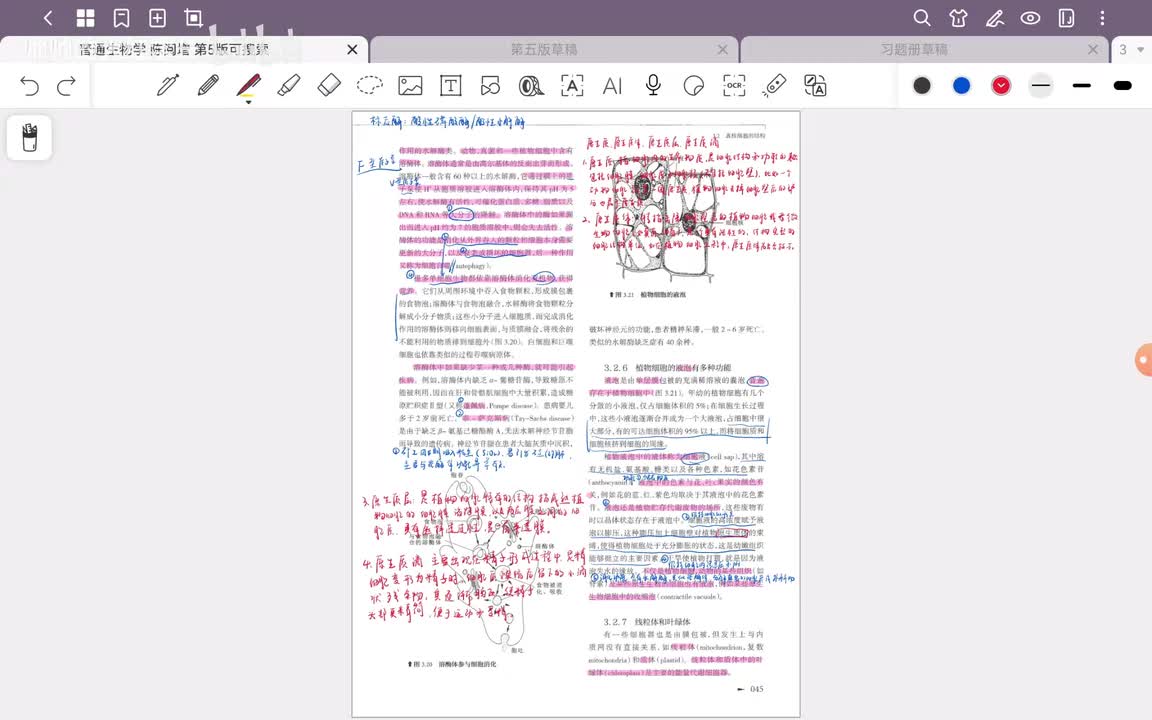
Task: Open the shirt theme icon
Action: (x=958, y=18)
